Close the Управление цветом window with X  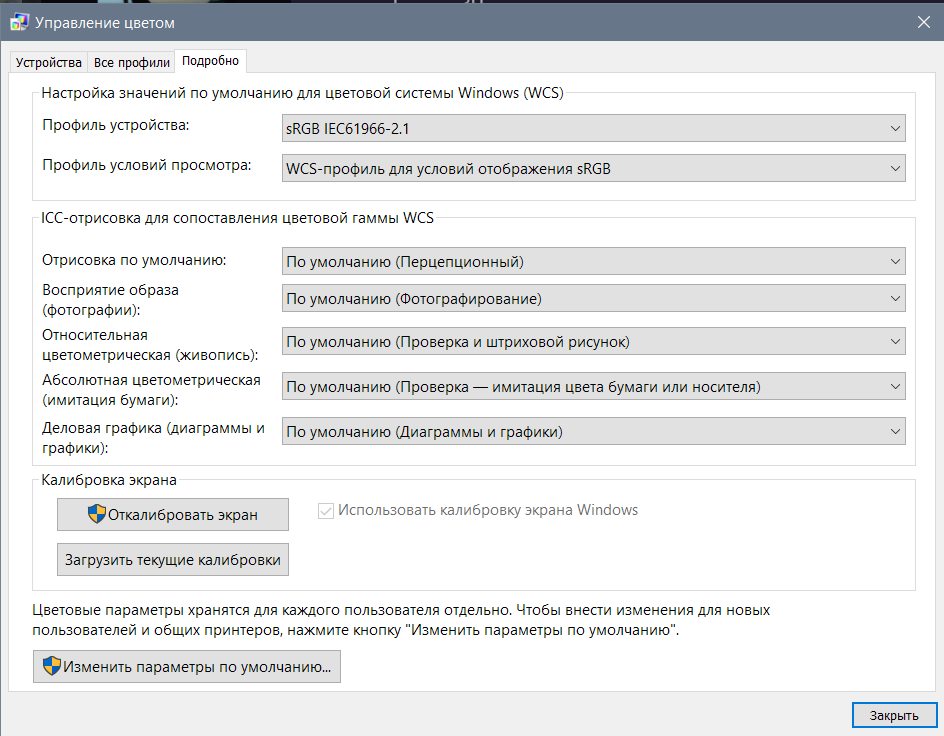point(922,20)
